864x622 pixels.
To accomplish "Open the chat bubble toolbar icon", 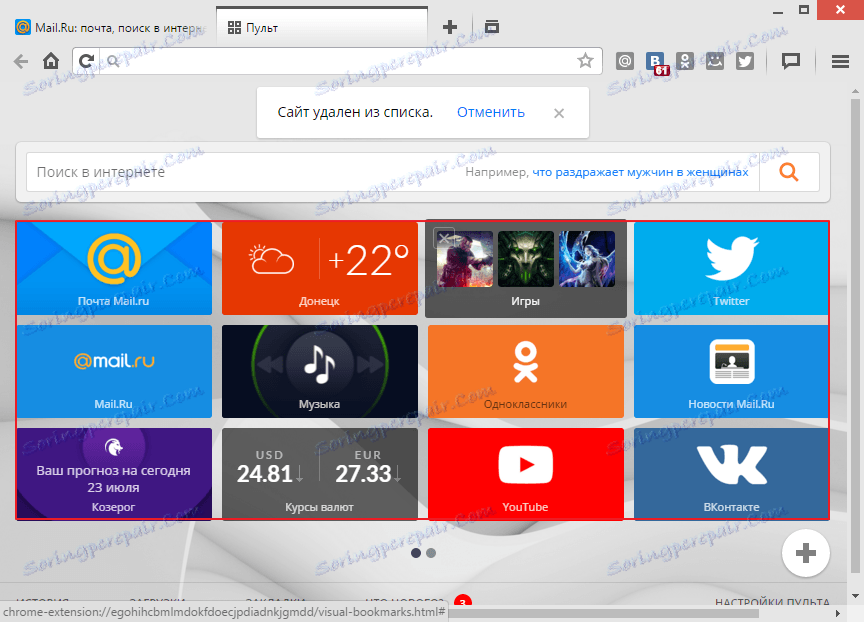I will point(791,61).
